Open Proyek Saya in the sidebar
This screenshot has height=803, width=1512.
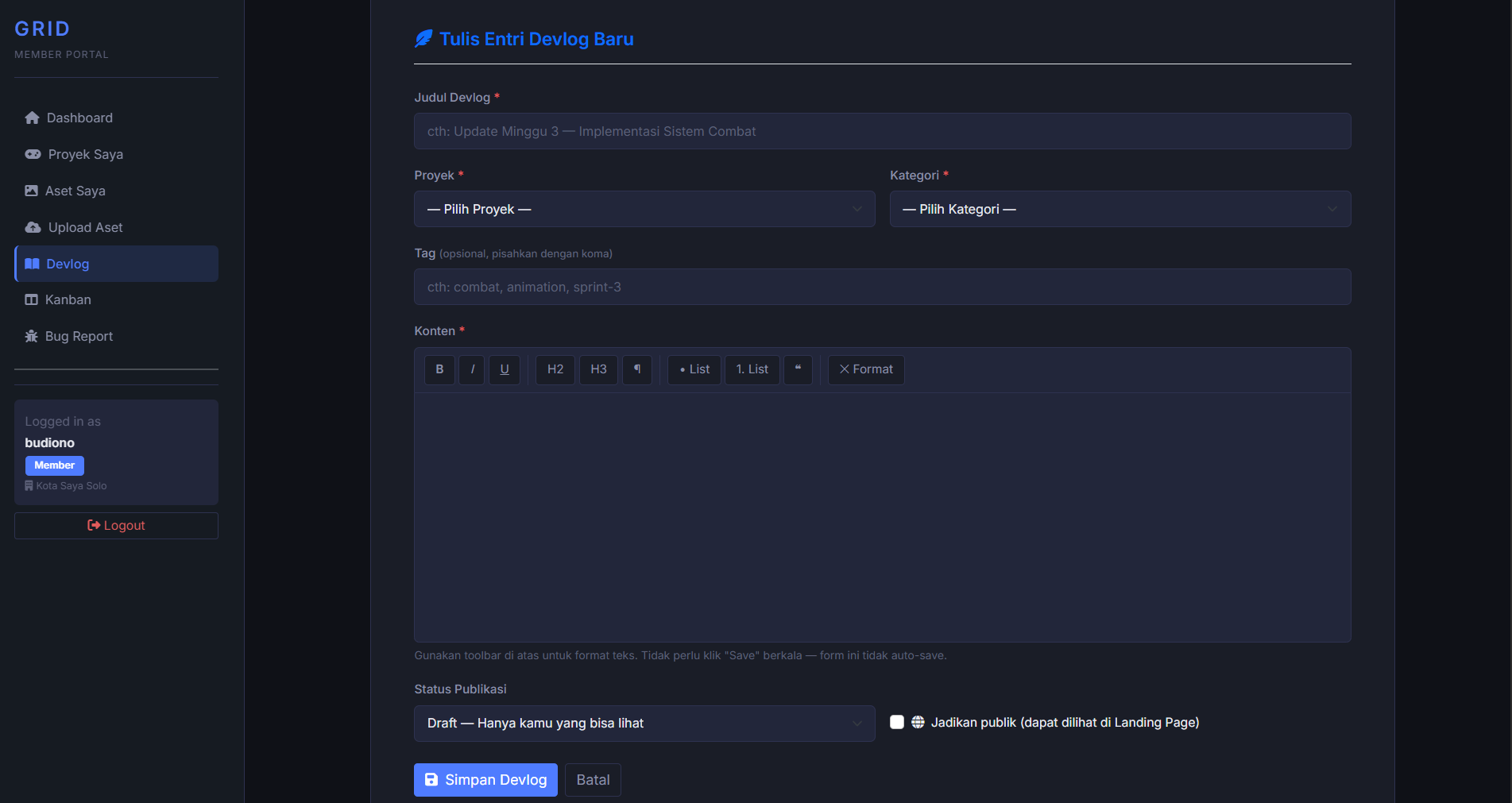point(116,154)
